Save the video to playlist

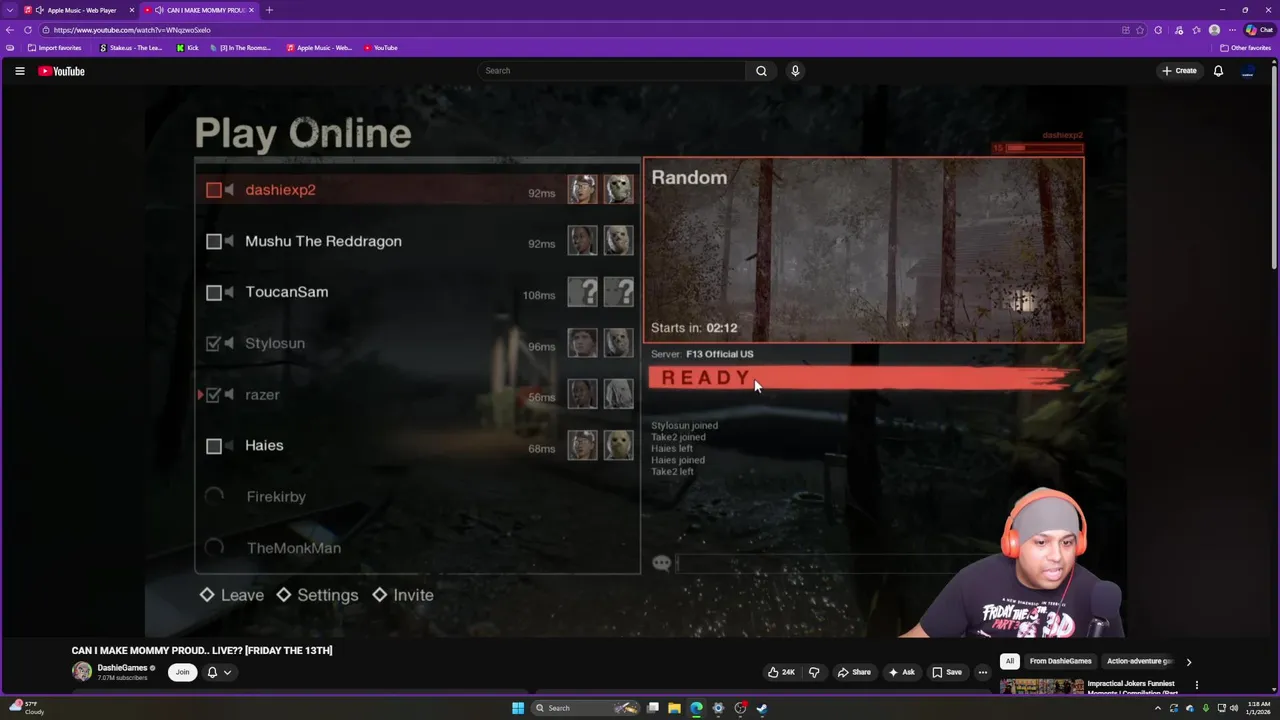coord(946,672)
